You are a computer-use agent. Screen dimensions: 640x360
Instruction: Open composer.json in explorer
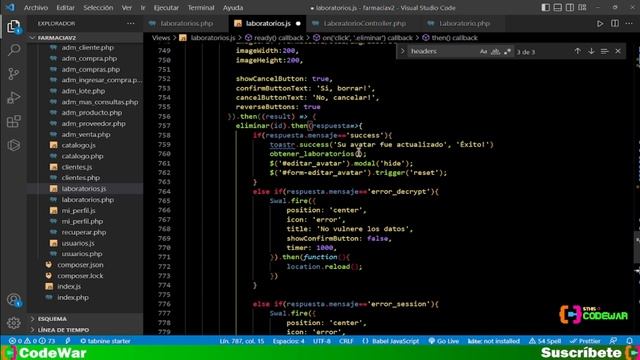click(x=80, y=265)
